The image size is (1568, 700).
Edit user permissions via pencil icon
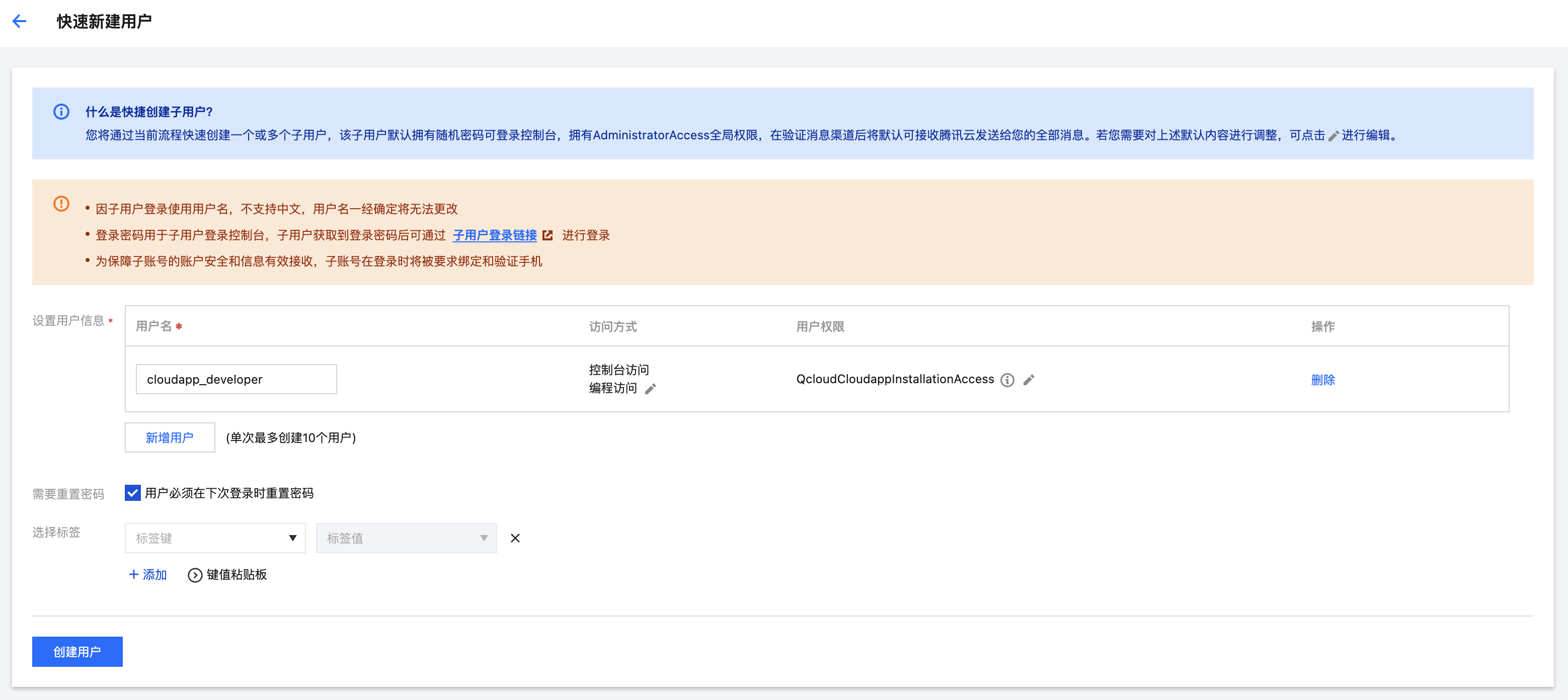tap(1029, 380)
